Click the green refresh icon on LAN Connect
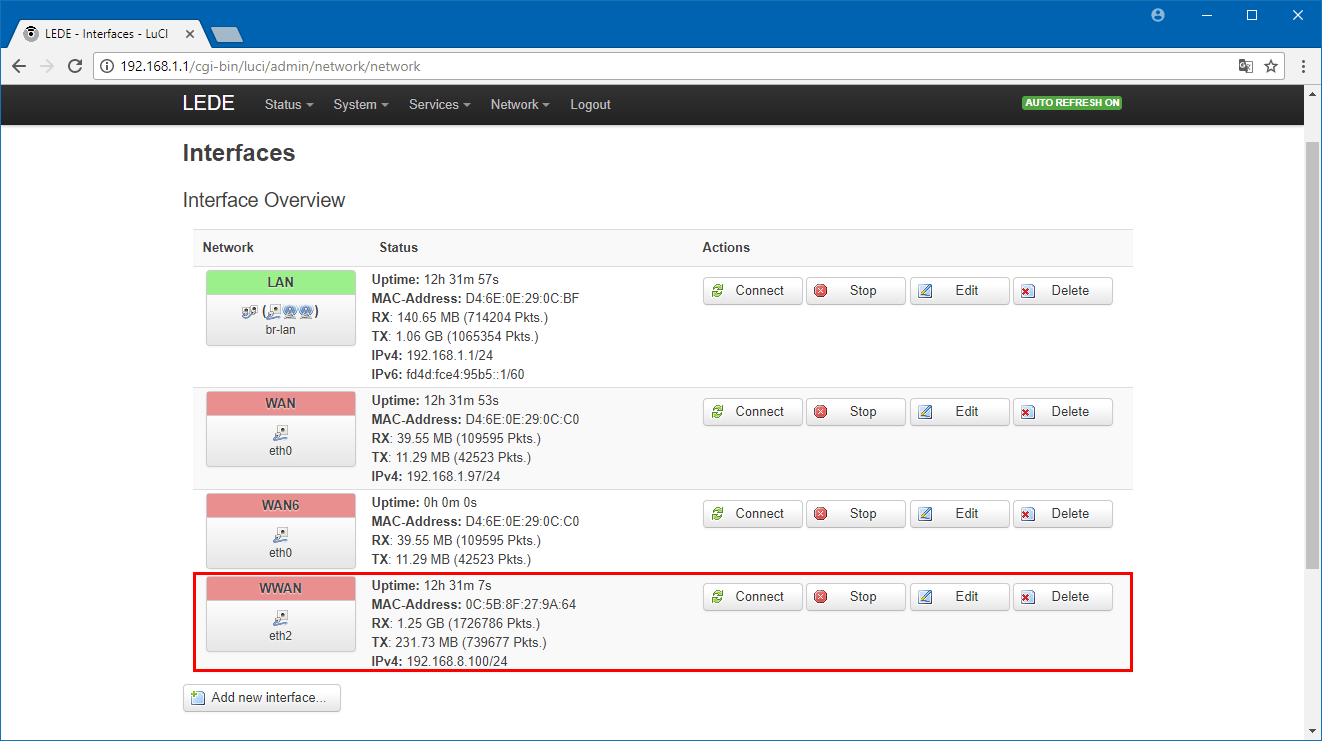Viewport: 1322px width, 741px height. [x=717, y=291]
